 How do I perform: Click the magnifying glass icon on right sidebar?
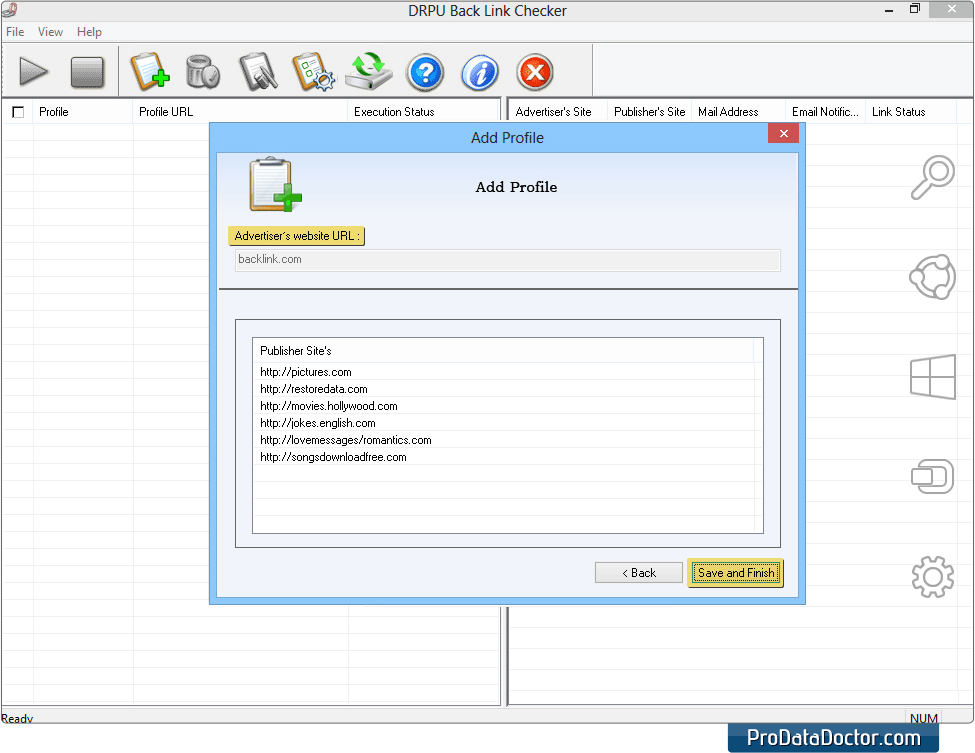coord(933,177)
